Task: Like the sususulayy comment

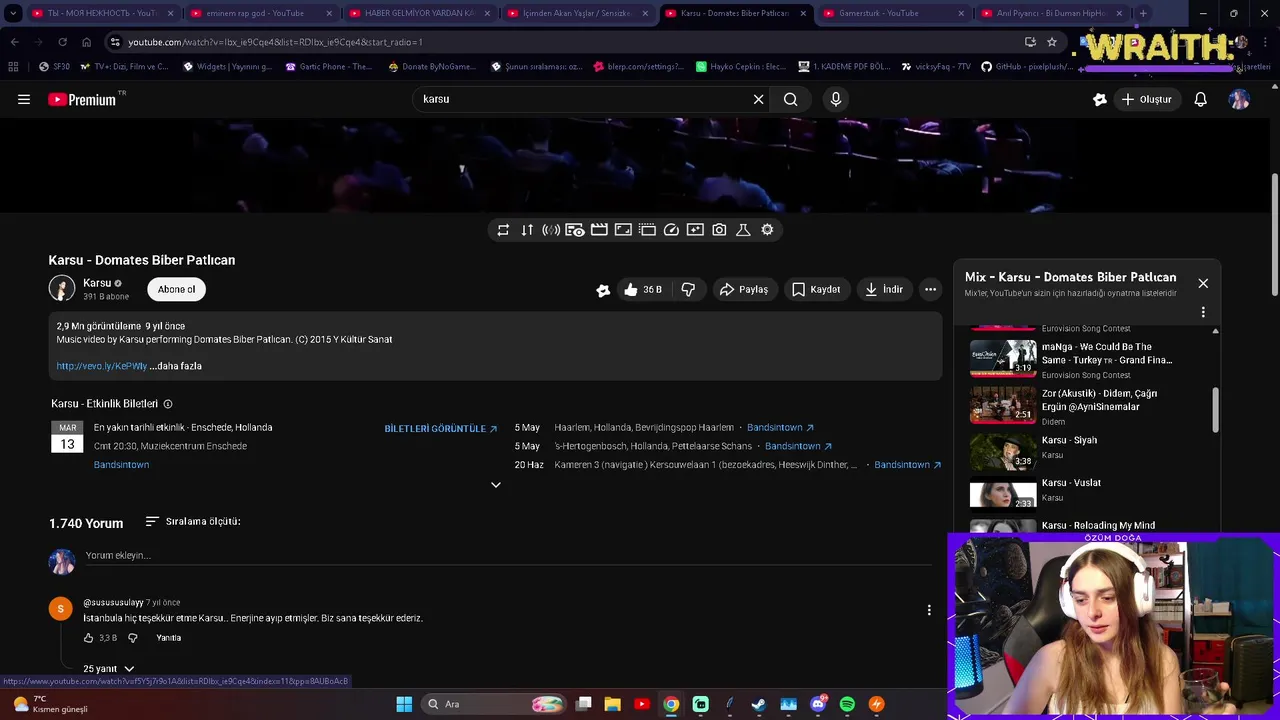Action: coord(88,638)
